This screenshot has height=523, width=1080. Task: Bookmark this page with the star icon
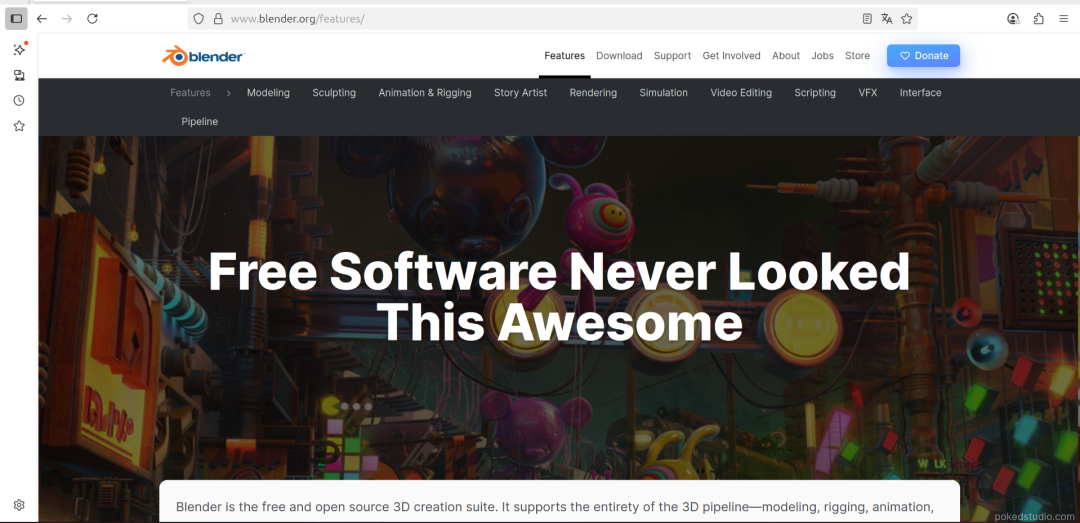pos(906,19)
